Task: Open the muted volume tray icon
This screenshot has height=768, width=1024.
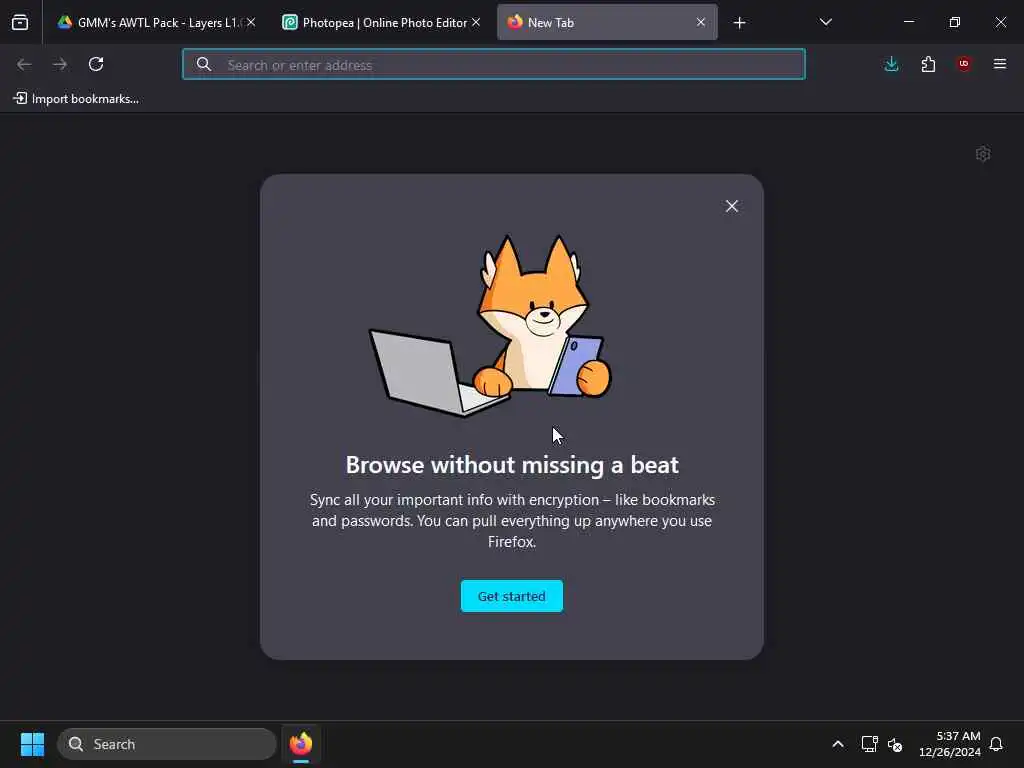Action: pos(895,744)
